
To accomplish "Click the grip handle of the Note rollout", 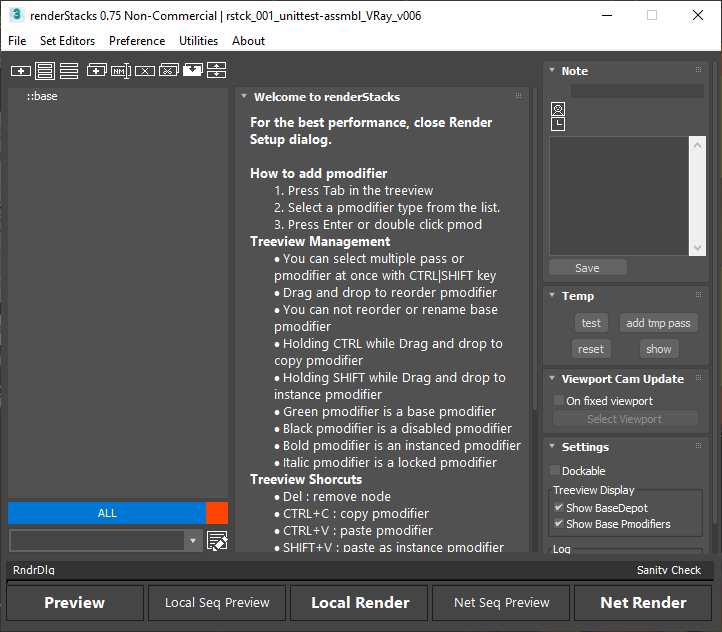I will [698, 70].
